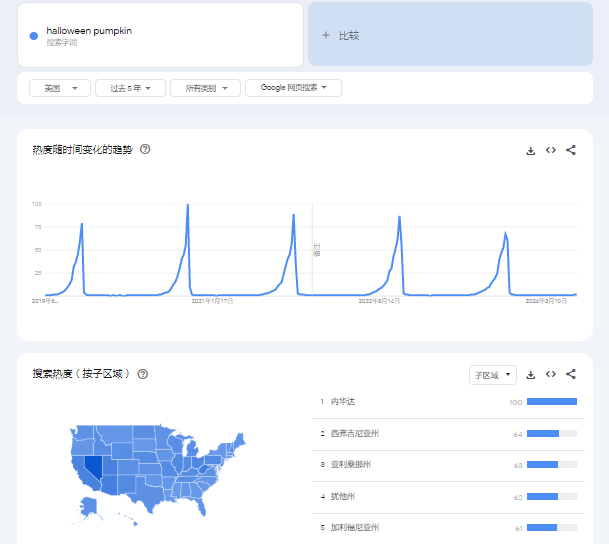Click the 61 value bar for 加利福尼亚州
This screenshot has height=544, width=609.
tap(552, 528)
